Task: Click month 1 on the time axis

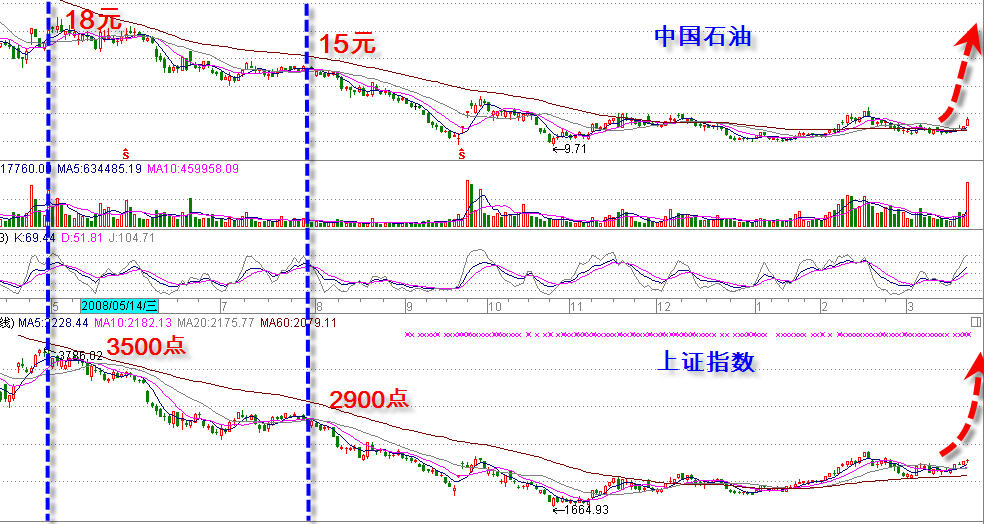Action: 758,307
